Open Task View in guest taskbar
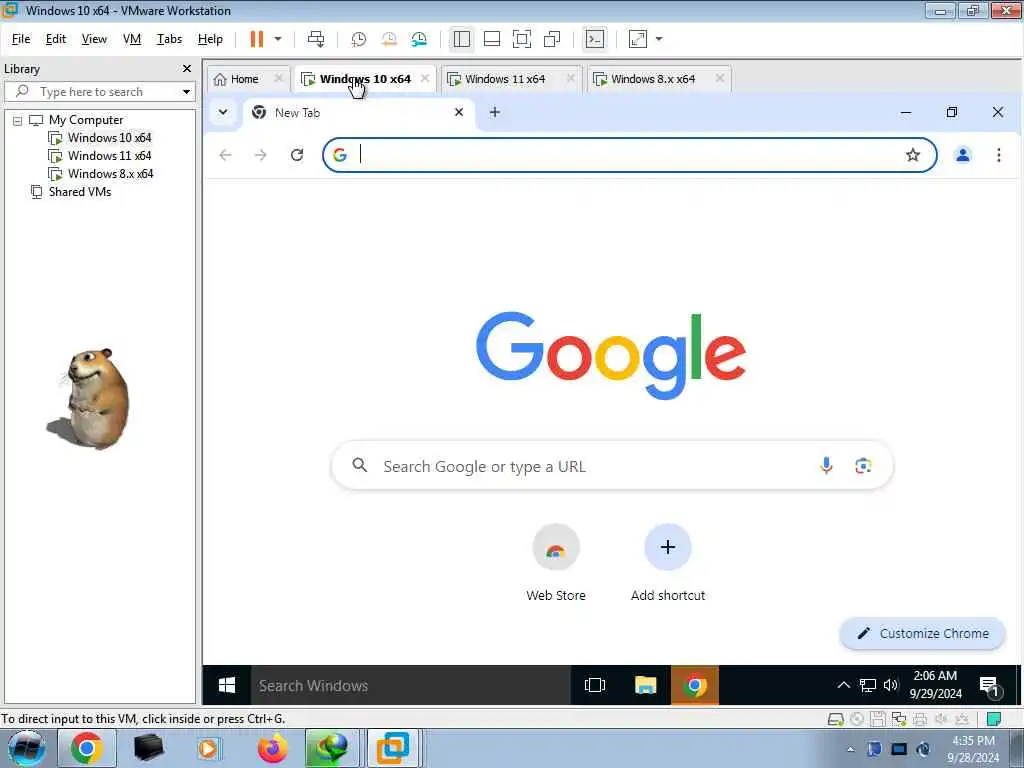This screenshot has width=1024, height=768. 595,685
